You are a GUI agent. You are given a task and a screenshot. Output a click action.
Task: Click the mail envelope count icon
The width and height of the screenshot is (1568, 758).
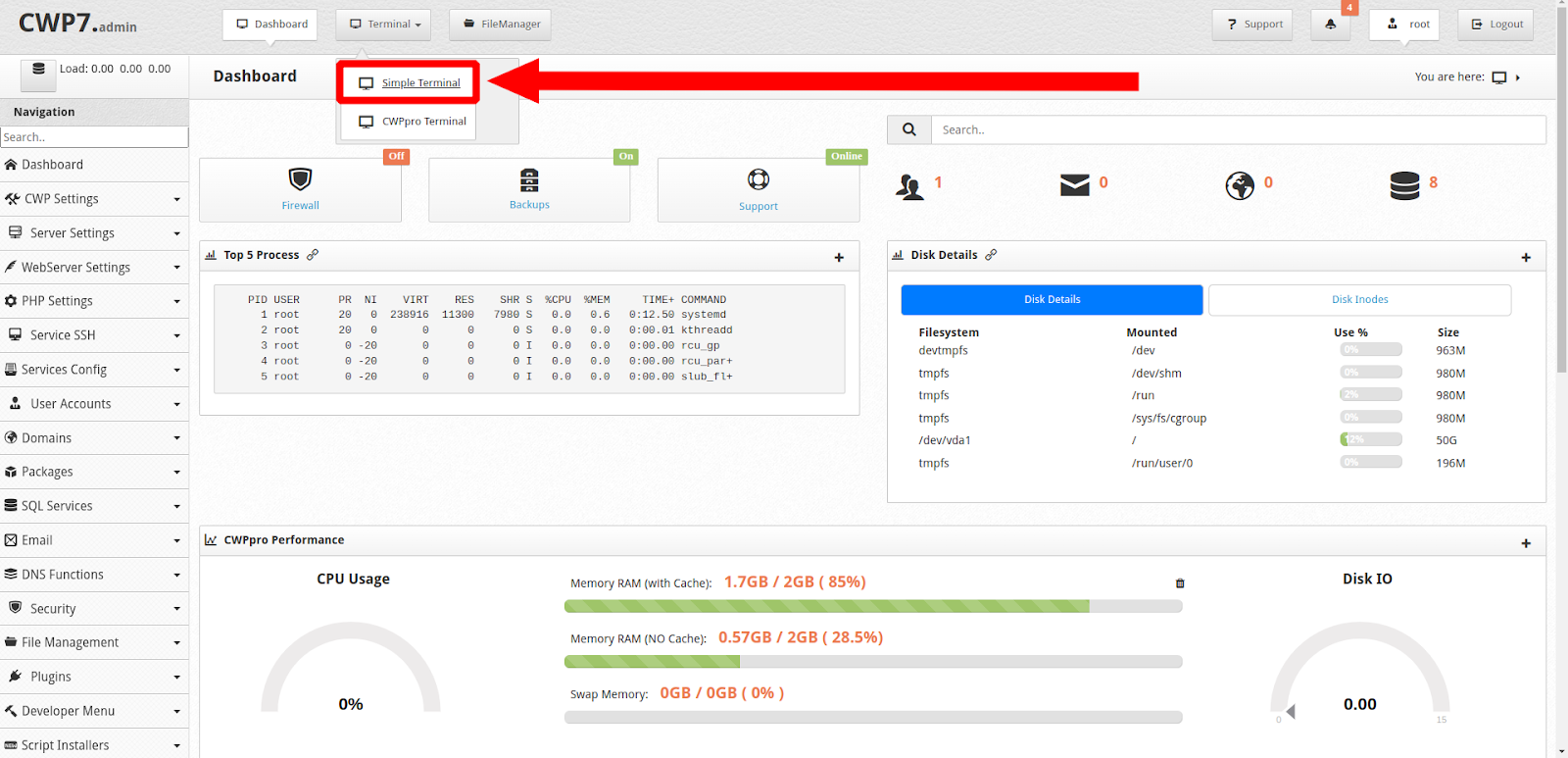click(1075, 184)
